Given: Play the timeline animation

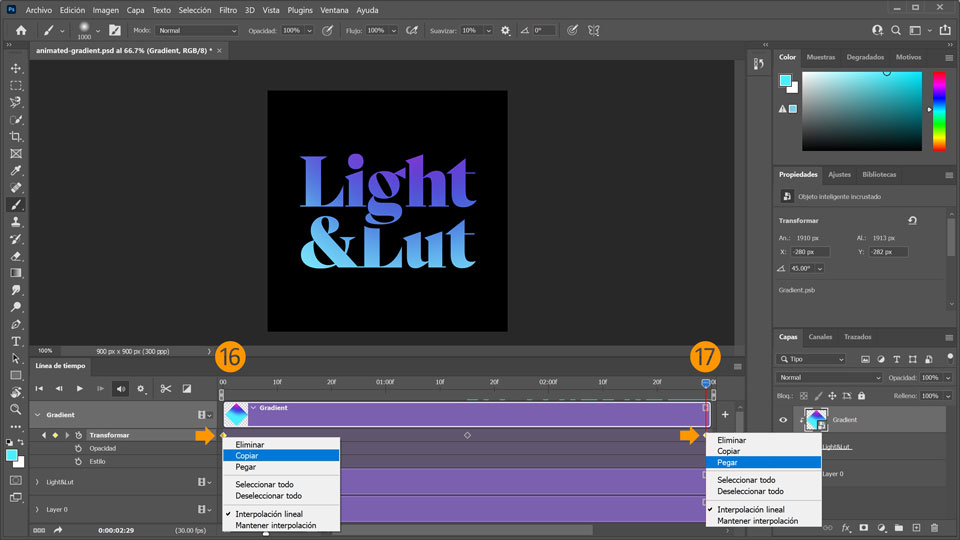Looking at the screenshot, I should click(79, 389).
